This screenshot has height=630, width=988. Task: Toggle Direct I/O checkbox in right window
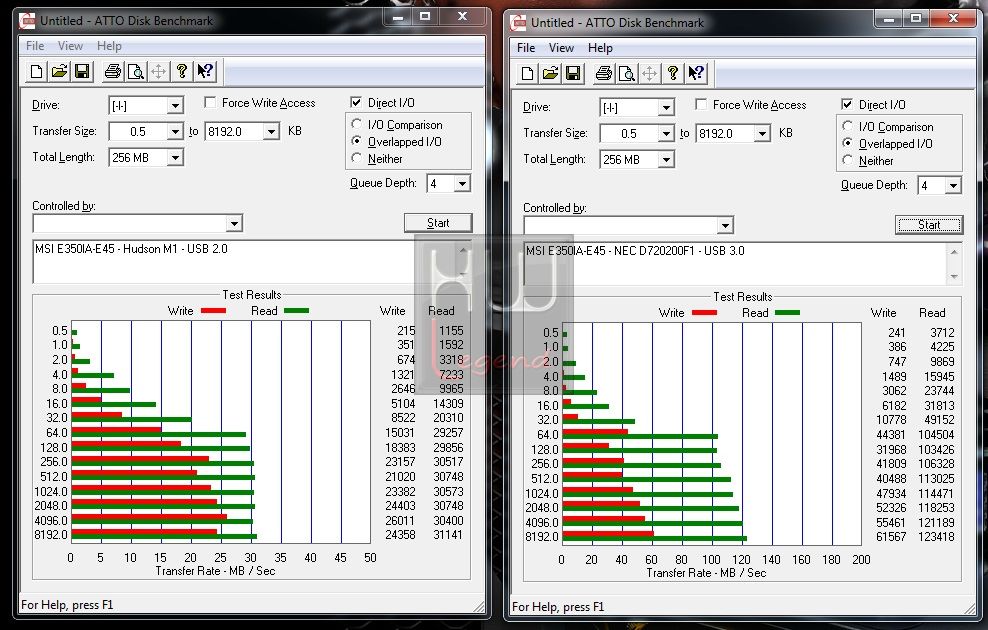(847, 104)
